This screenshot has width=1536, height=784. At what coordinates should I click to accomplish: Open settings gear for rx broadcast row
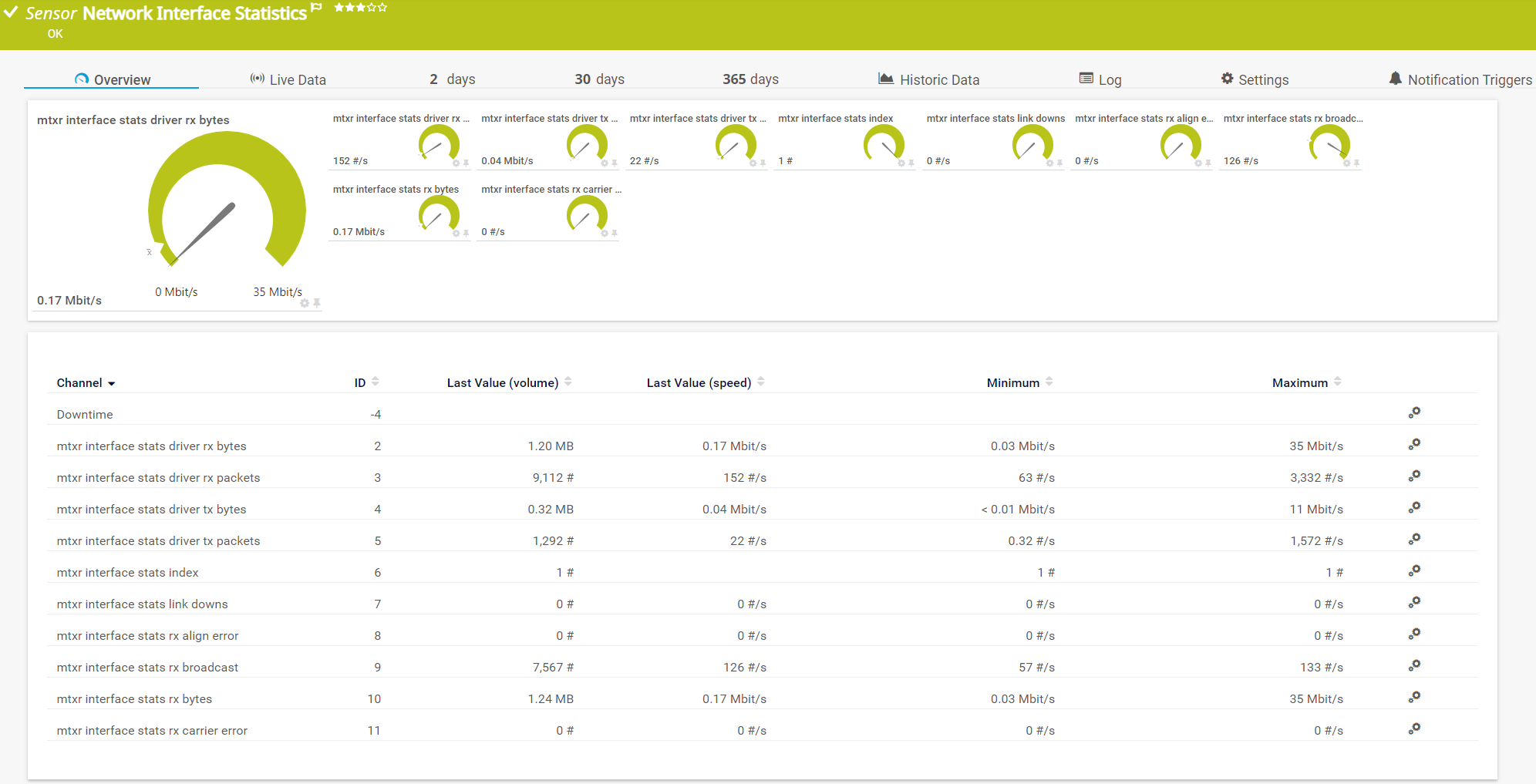click(x=1414, y=666)
